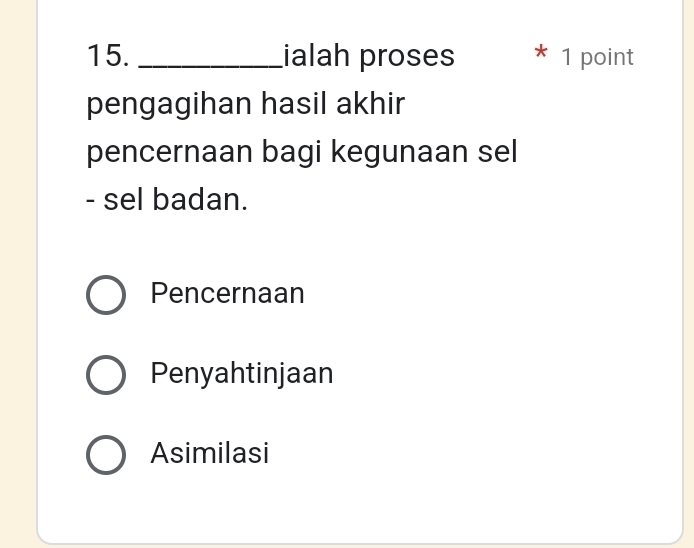The height and width of the screenshot is (548, 694).
Task: Click the line "pencernaan bagi kegunaan sel"
Action: [x=302, y=153]
